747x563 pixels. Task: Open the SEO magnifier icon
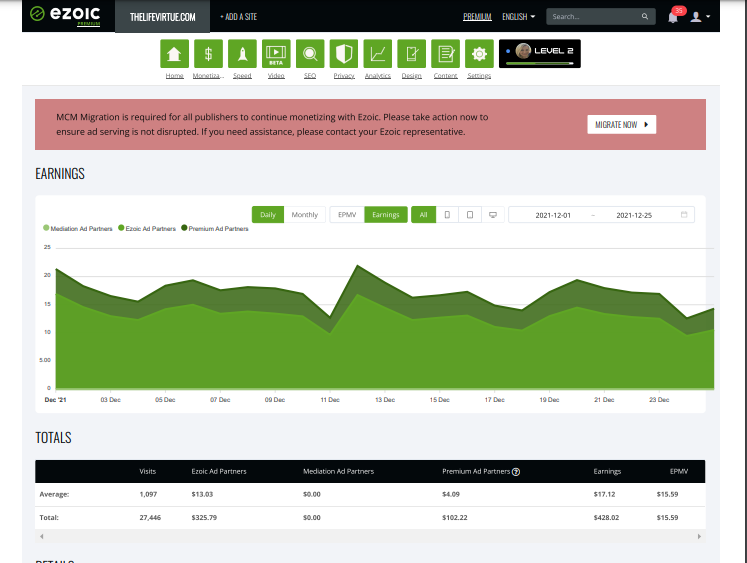click(310, 54)
